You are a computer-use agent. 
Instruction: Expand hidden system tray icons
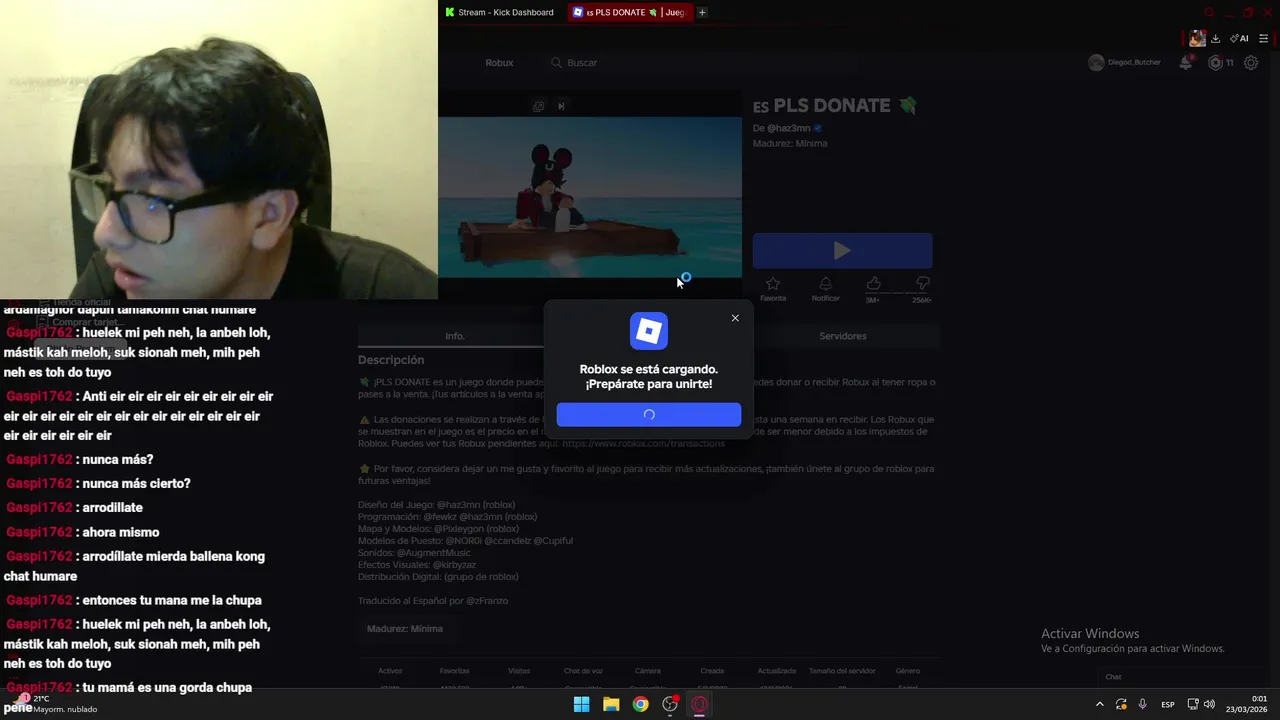pyautogui.click(x=1100, y=705)
